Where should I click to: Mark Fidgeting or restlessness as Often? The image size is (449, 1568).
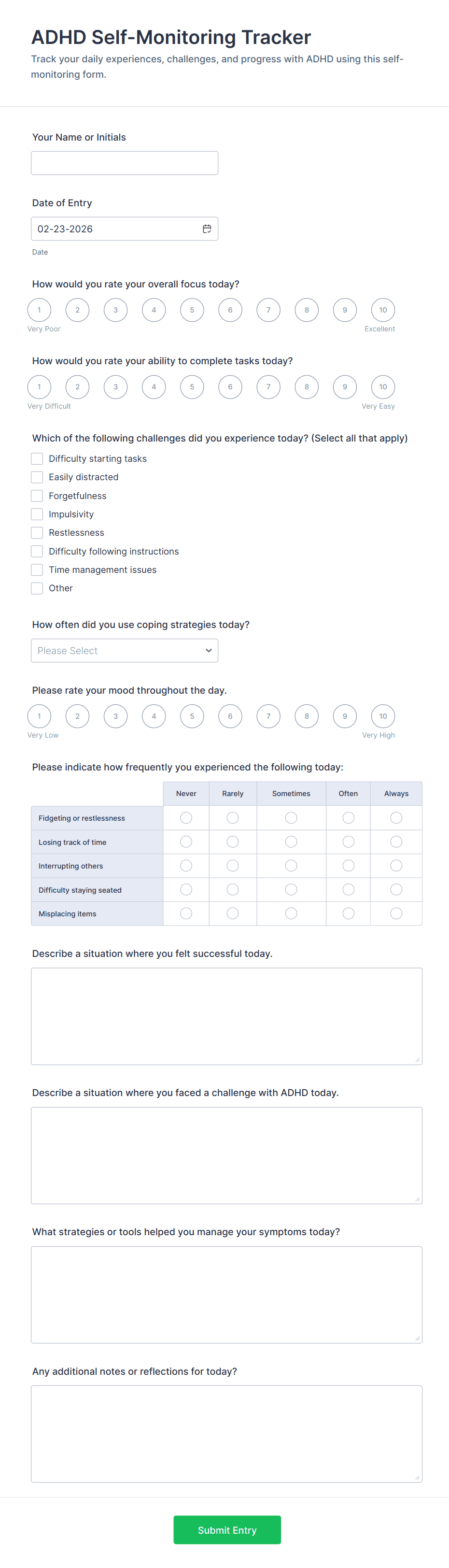coord(348,818)
